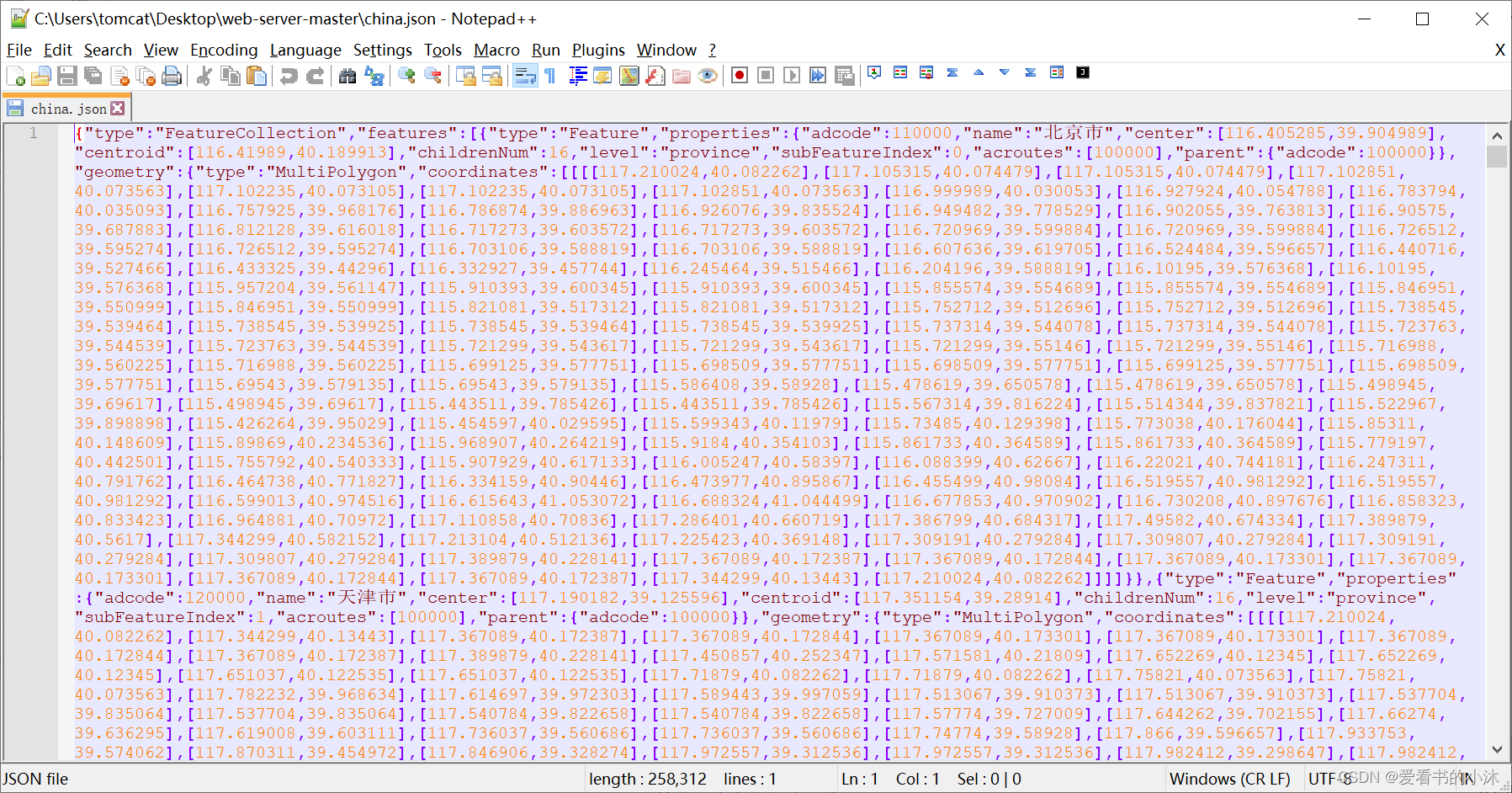Open the View menu
The width and height of the screenshot is (1512, 793).
(161, 51)
